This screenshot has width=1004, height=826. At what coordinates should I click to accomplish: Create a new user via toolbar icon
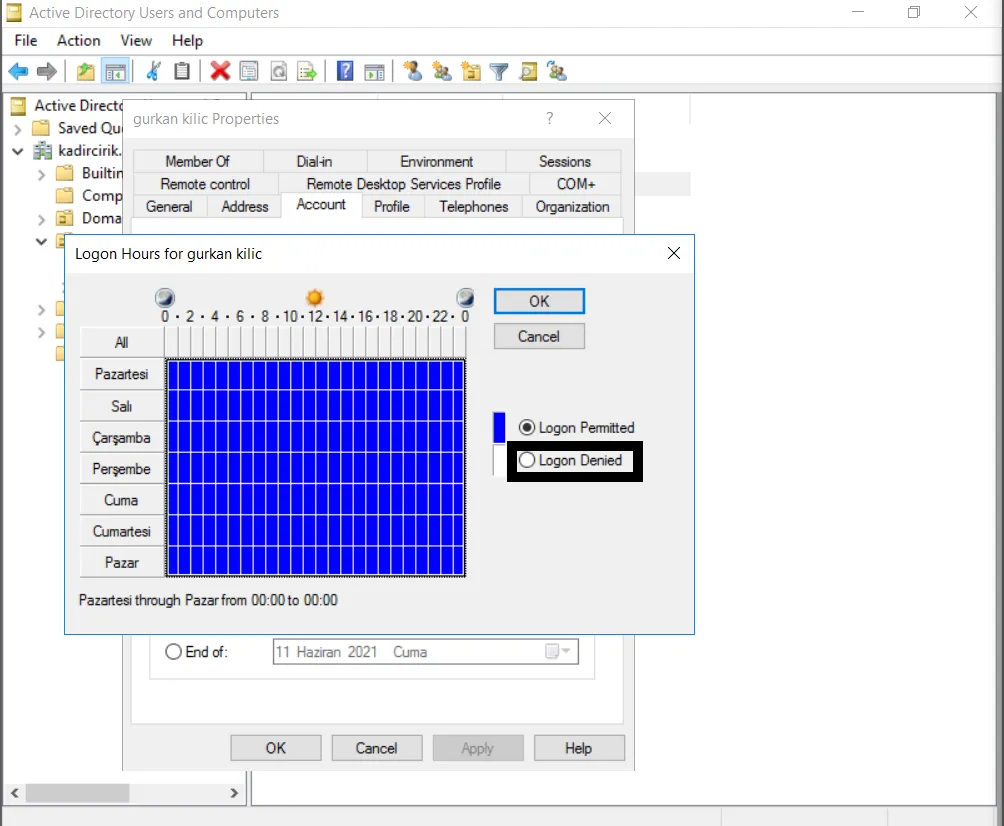tap(412, 71)
